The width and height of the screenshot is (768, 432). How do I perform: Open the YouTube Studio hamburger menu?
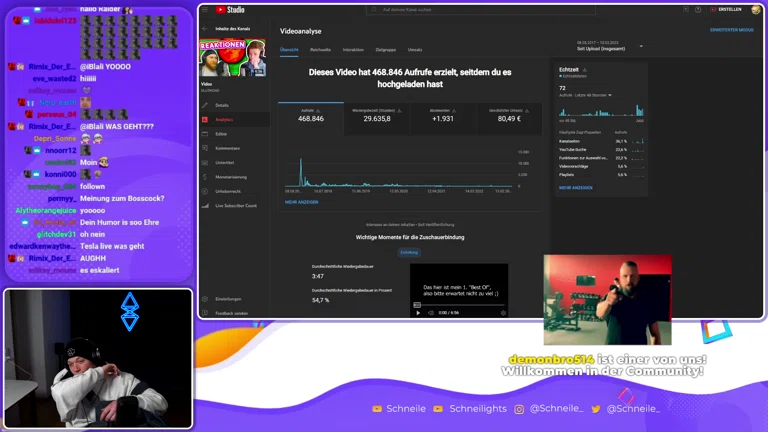pyautogui.click(x=205, y=10)
